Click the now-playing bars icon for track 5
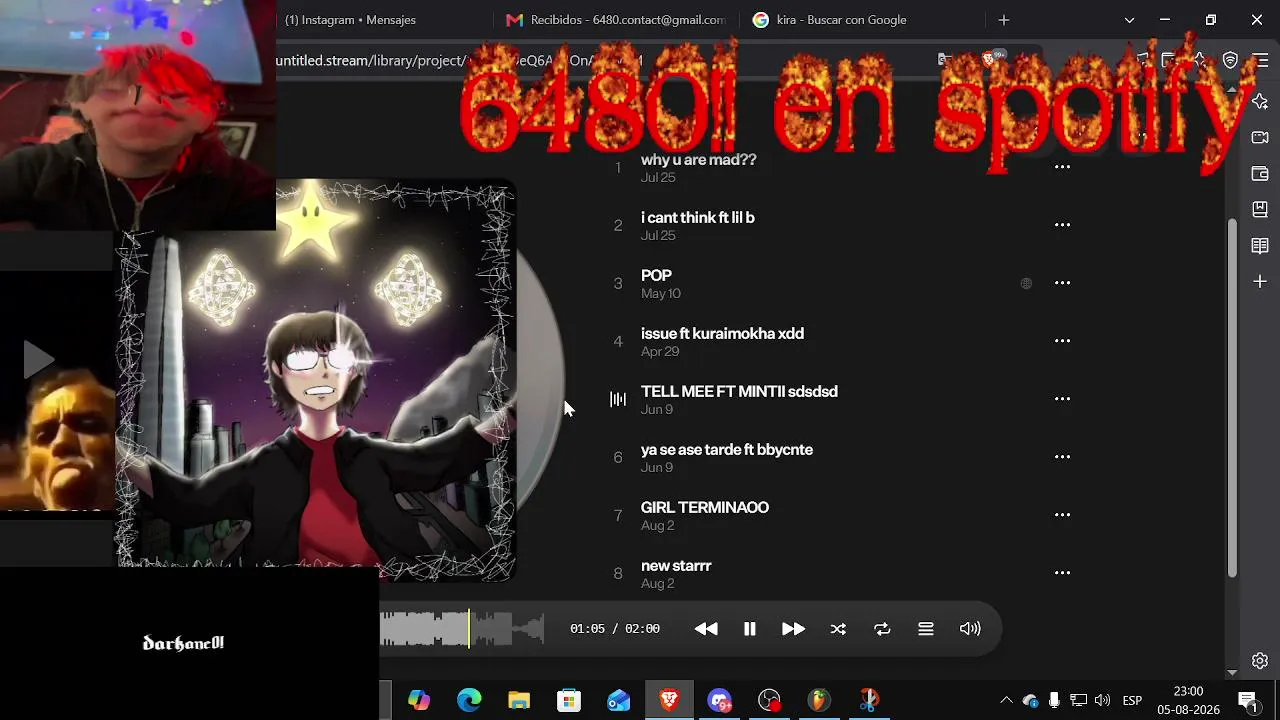This screenshot has height=720, width=1280. pyautogui.click(x=618, y=399)
